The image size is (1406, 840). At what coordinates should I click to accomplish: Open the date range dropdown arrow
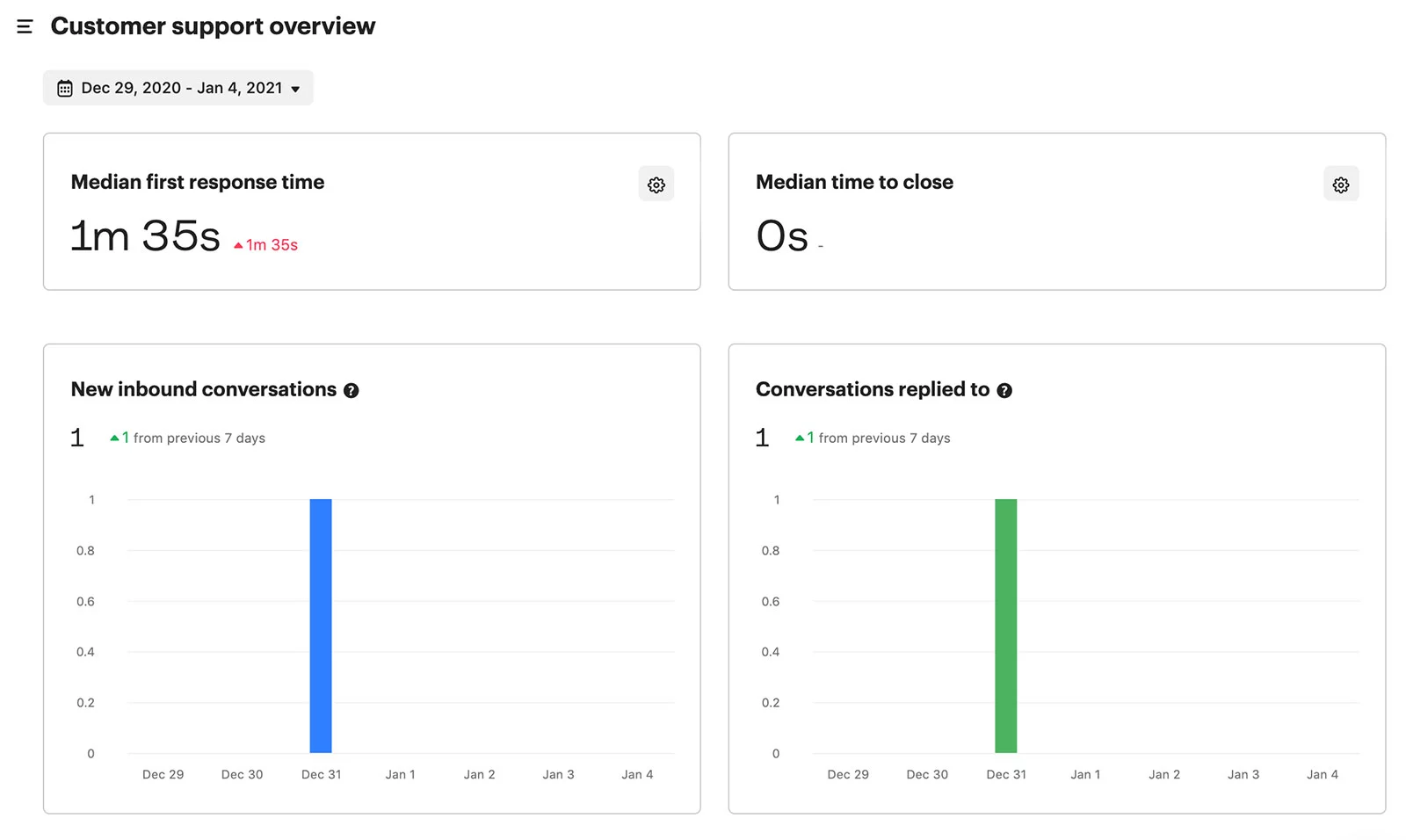295,89
